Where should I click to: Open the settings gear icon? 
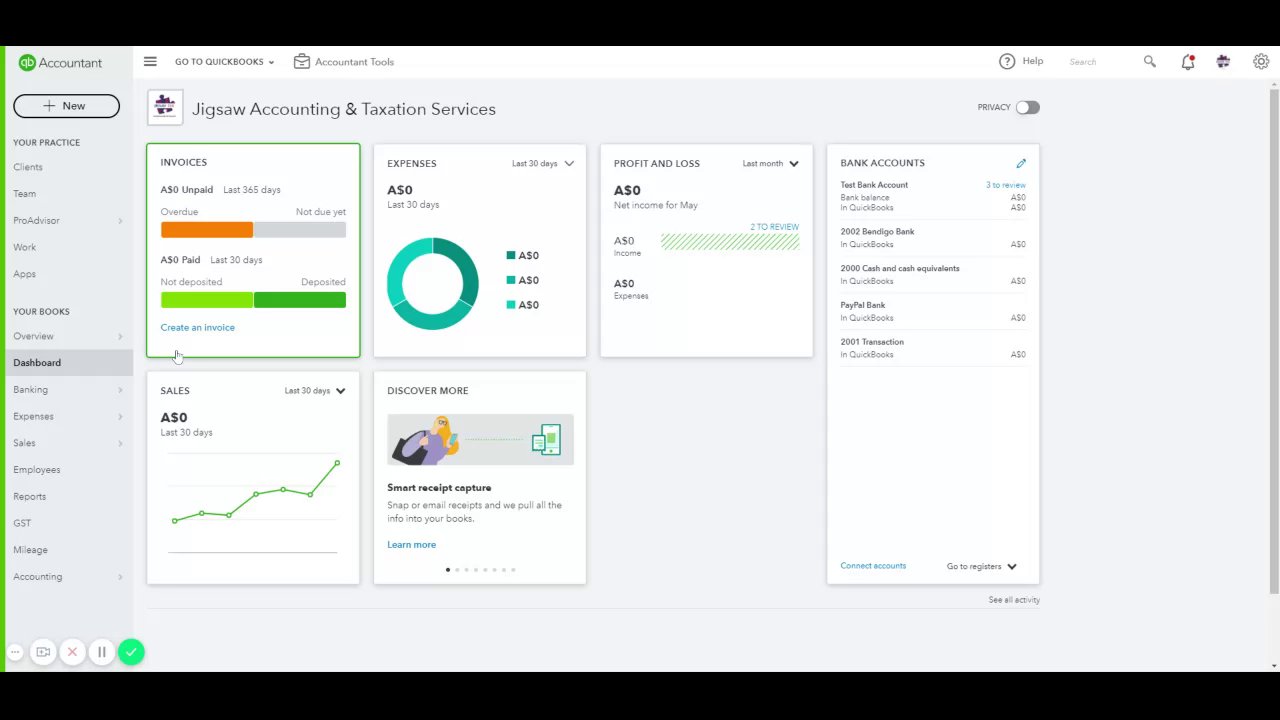pos(1261,61)
